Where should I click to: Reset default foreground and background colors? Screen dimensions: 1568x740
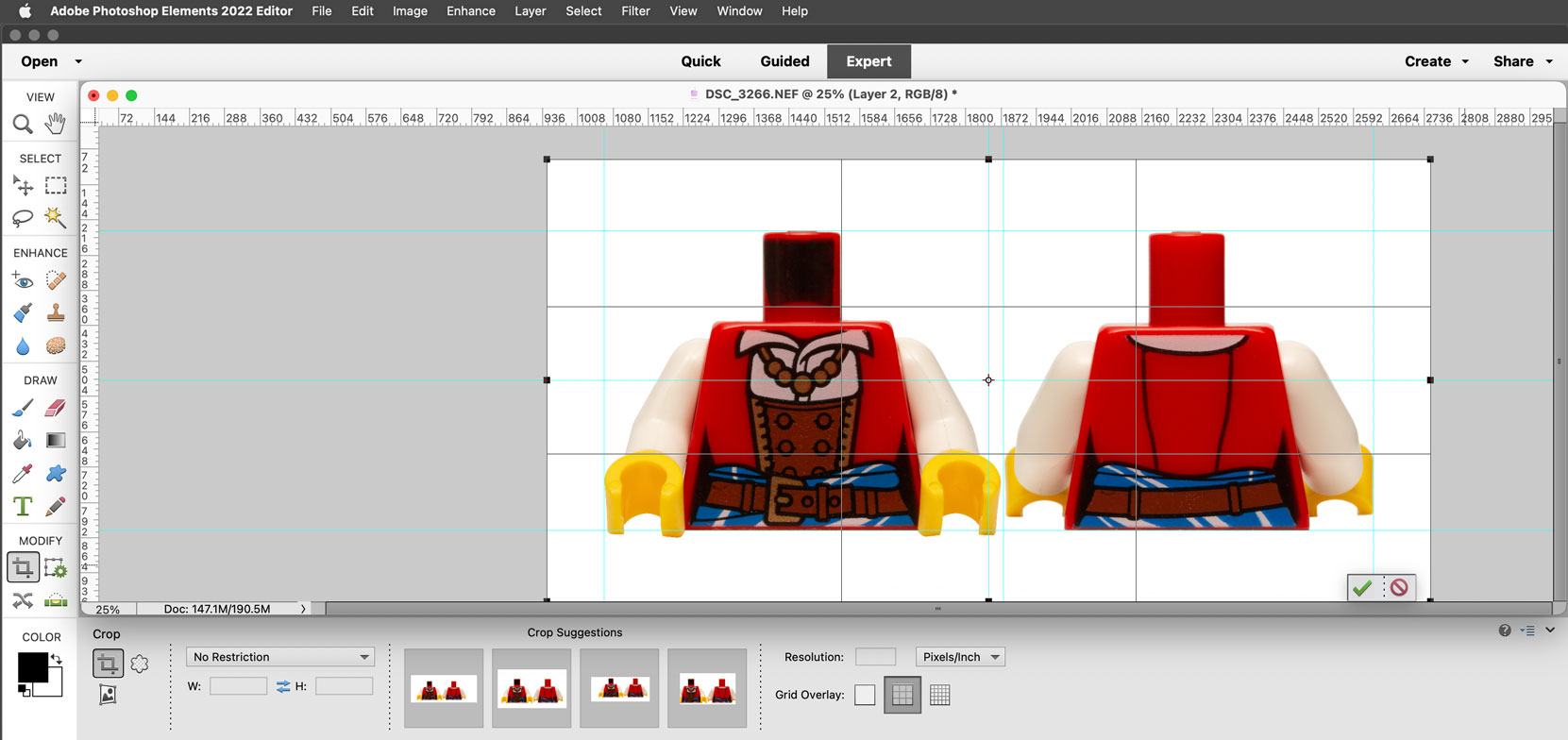25,691
